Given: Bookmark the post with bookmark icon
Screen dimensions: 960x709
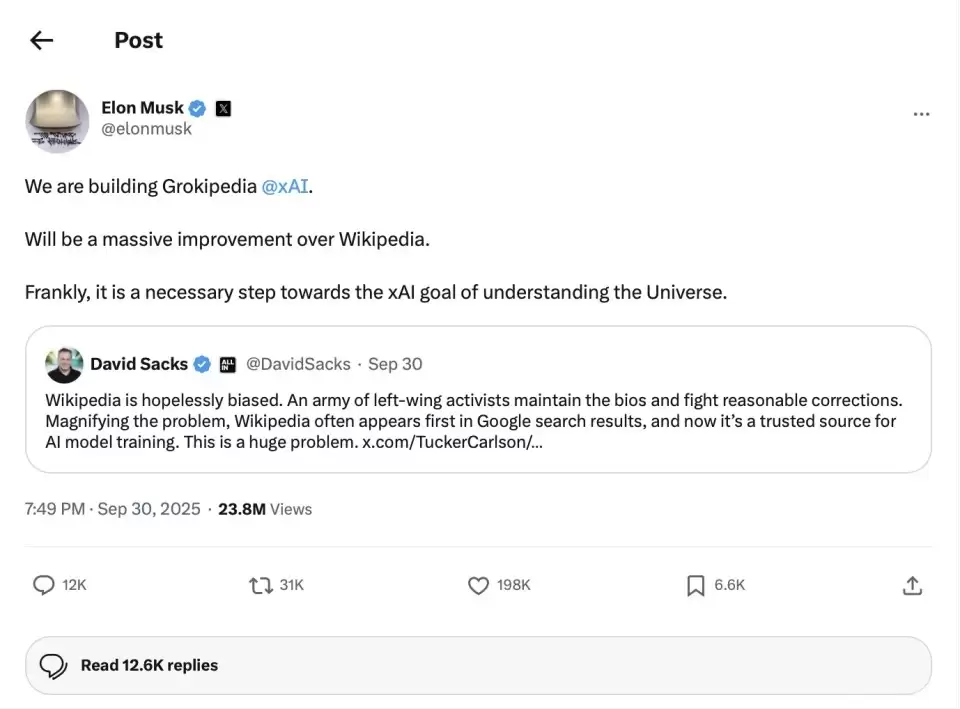Looking at the screenshot, I should click(x=696, y=585).
